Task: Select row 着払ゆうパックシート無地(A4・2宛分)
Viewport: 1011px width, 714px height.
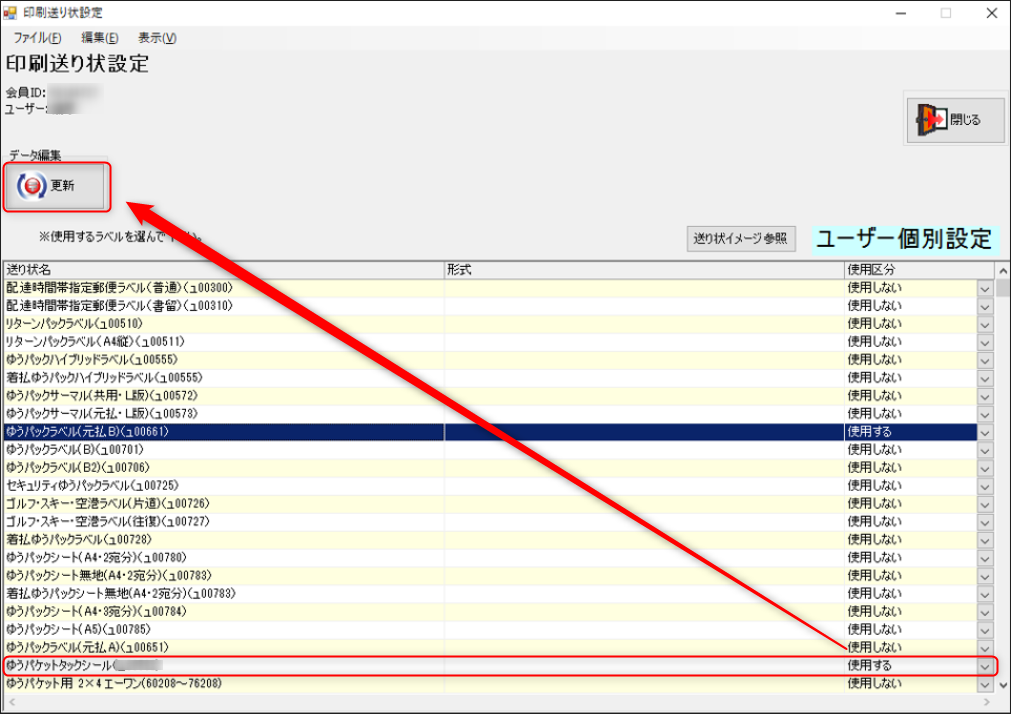Action: (498, 593)
